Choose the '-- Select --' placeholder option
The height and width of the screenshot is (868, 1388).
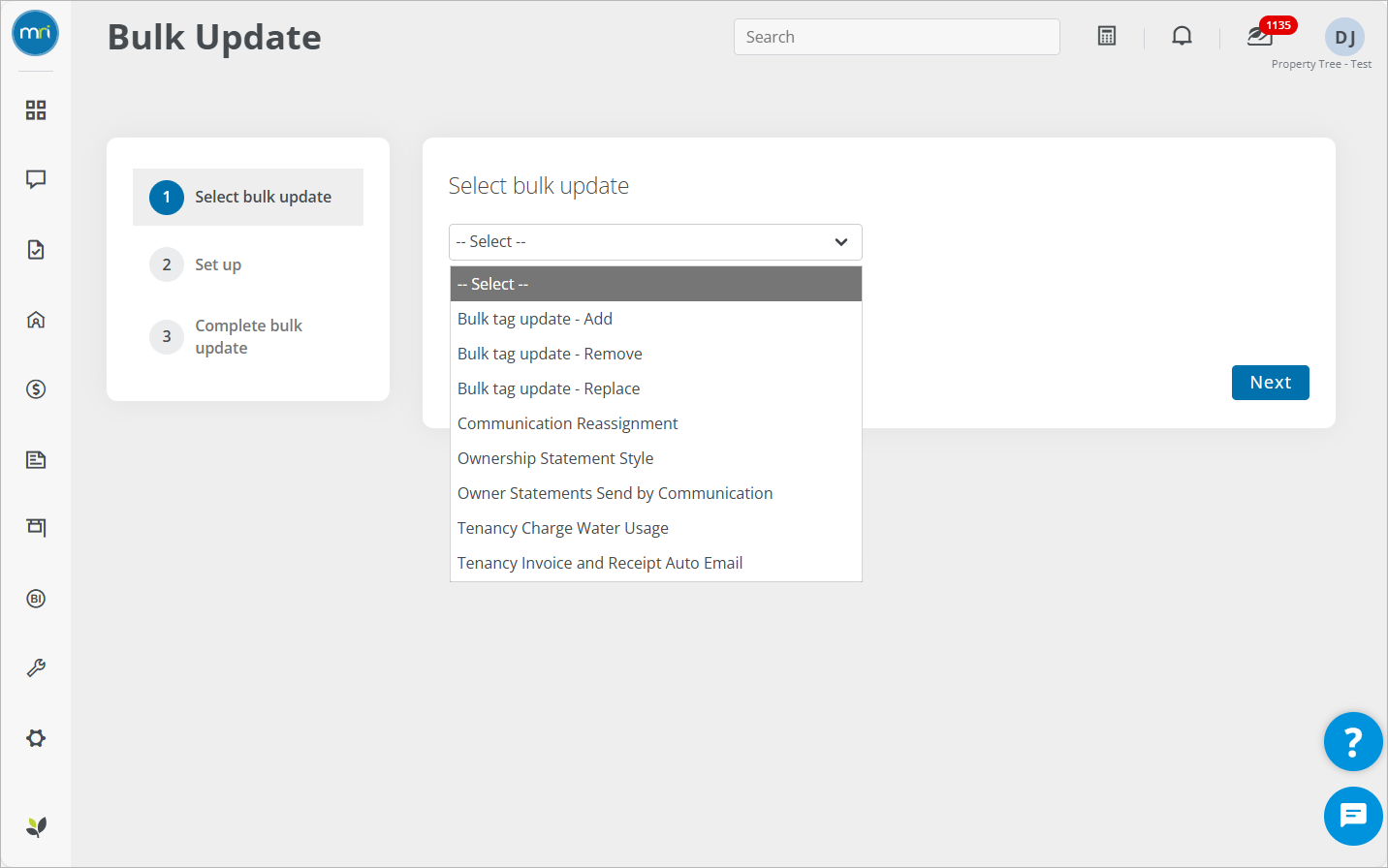(656, 284)
